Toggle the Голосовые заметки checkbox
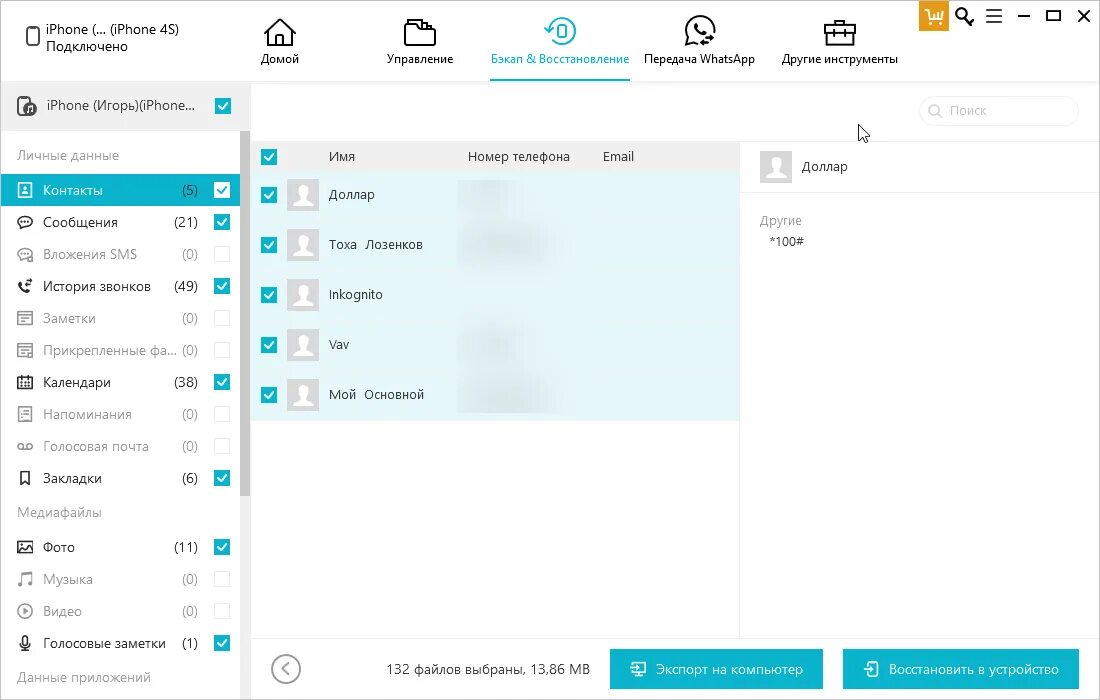1100x700 pixels. click(x=222, y=643)
